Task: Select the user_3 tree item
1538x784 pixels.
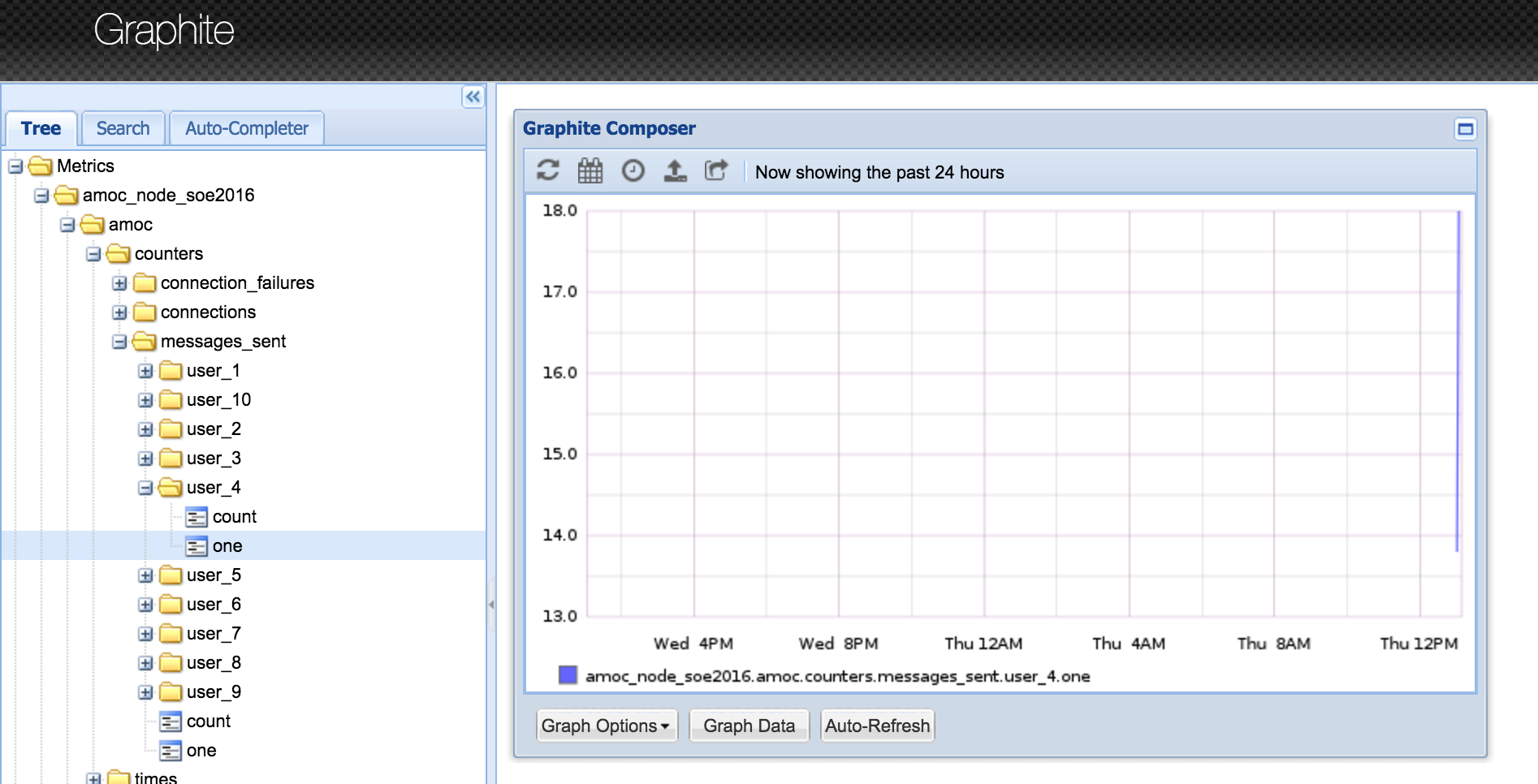Action: (x=214, y=459)
